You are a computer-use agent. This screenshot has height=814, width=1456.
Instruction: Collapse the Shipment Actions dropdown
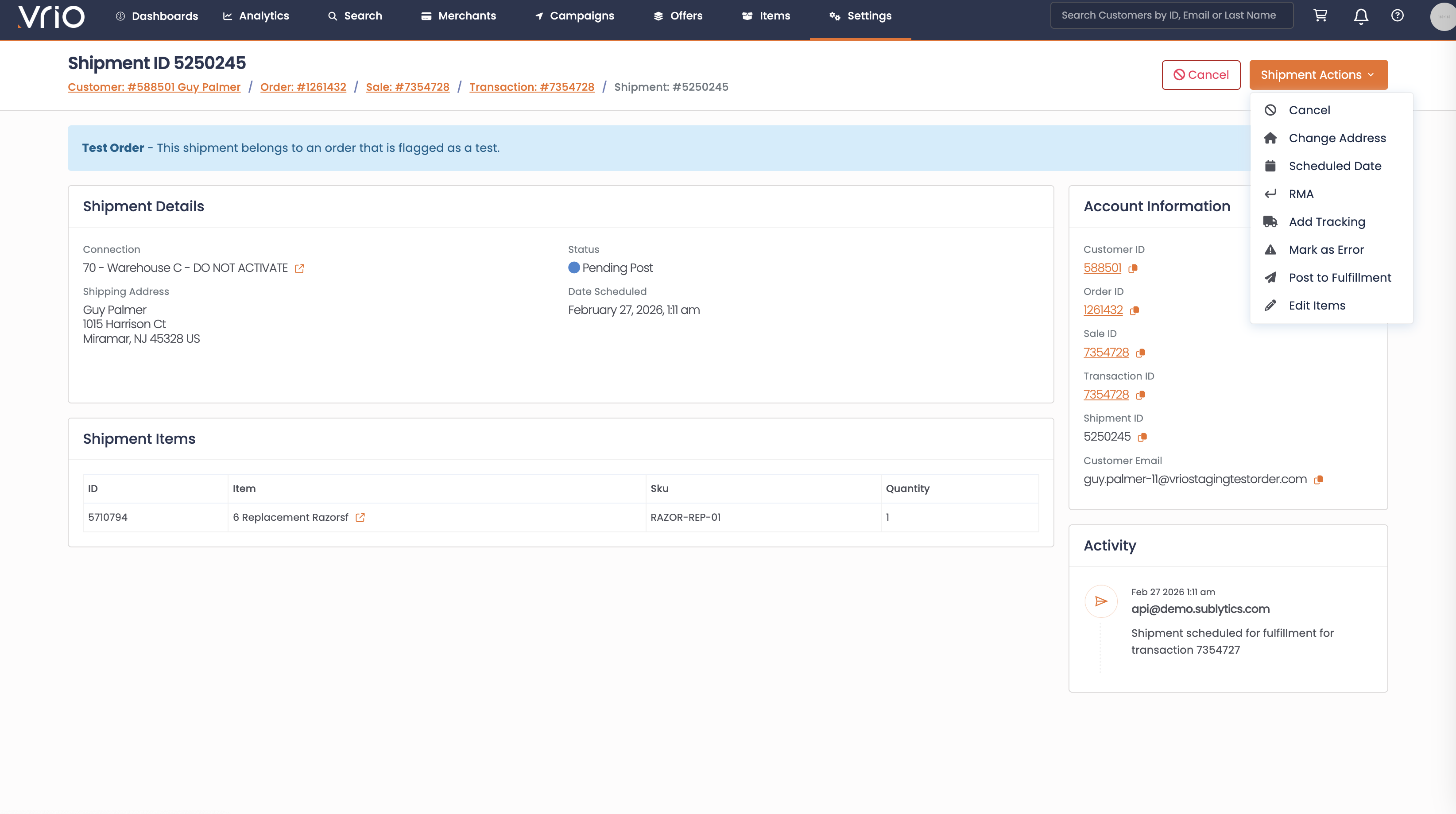pos(1318,74)
